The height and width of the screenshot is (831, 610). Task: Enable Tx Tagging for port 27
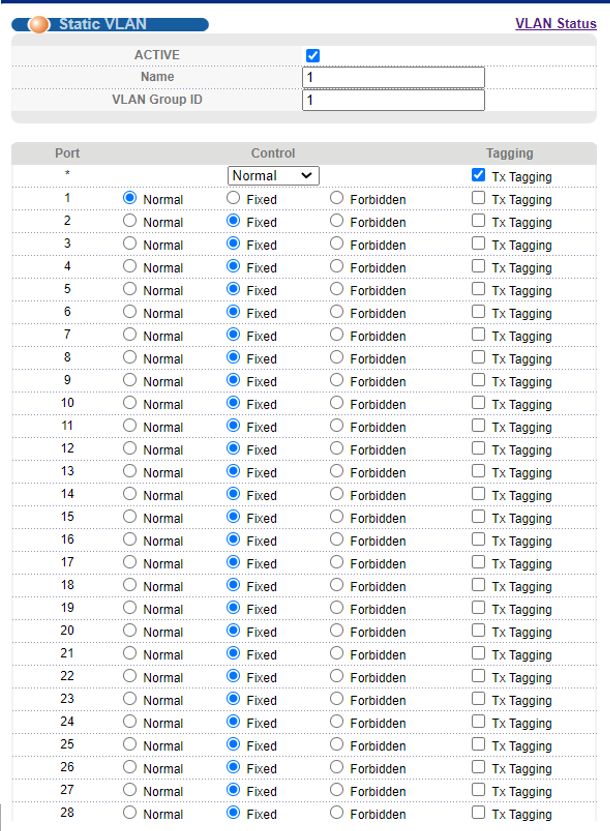478,790
